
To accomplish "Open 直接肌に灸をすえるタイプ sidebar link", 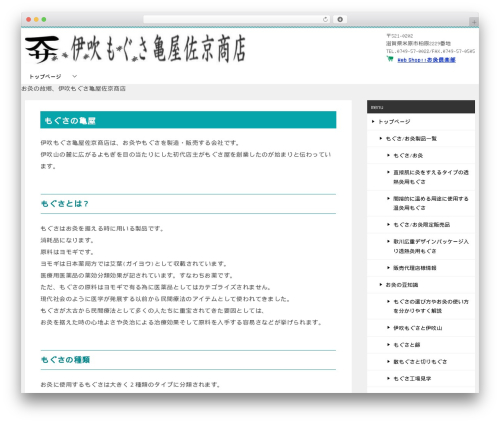I will (431, 177).
